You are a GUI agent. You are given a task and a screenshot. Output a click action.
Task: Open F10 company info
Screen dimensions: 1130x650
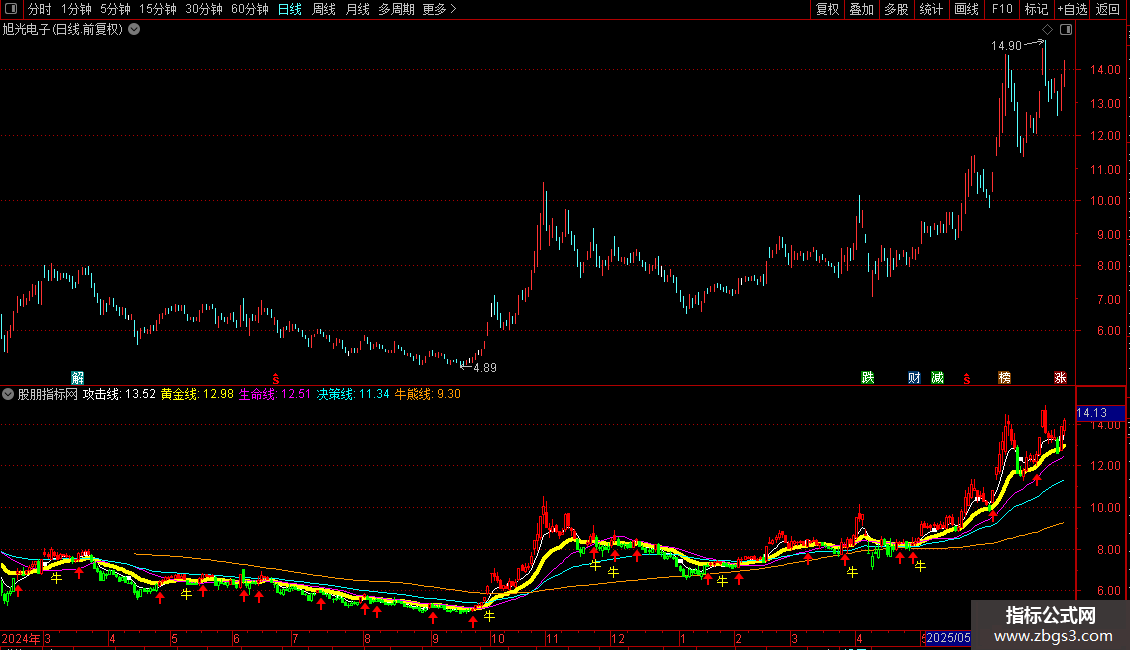pyautogui.click(x=1002, y=9)
